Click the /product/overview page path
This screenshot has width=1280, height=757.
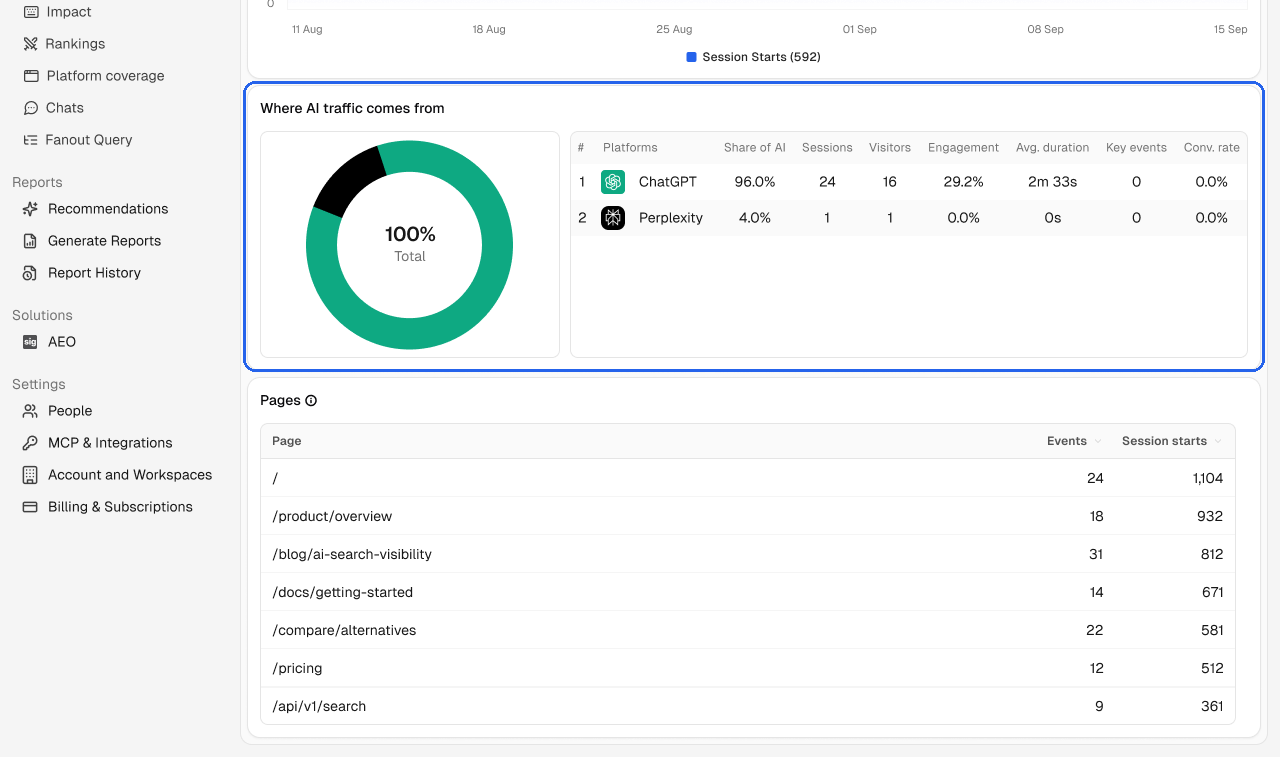pos(332,516)
